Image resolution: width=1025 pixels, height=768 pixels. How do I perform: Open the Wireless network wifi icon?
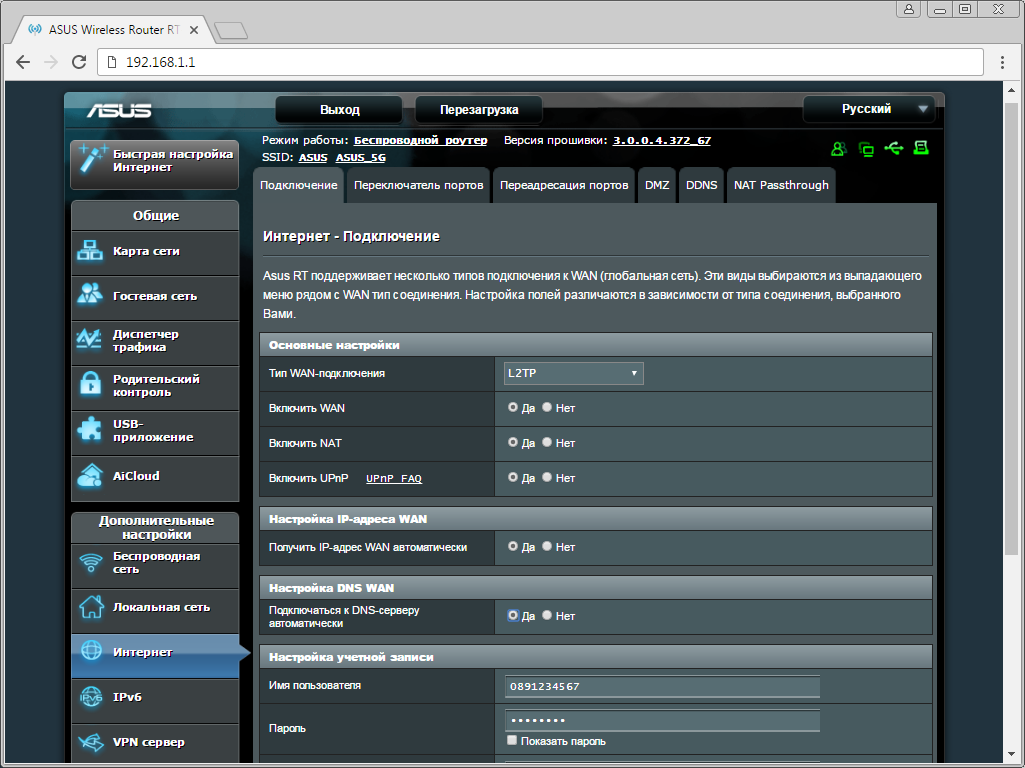pyautogui.click(x=91, y=562)
